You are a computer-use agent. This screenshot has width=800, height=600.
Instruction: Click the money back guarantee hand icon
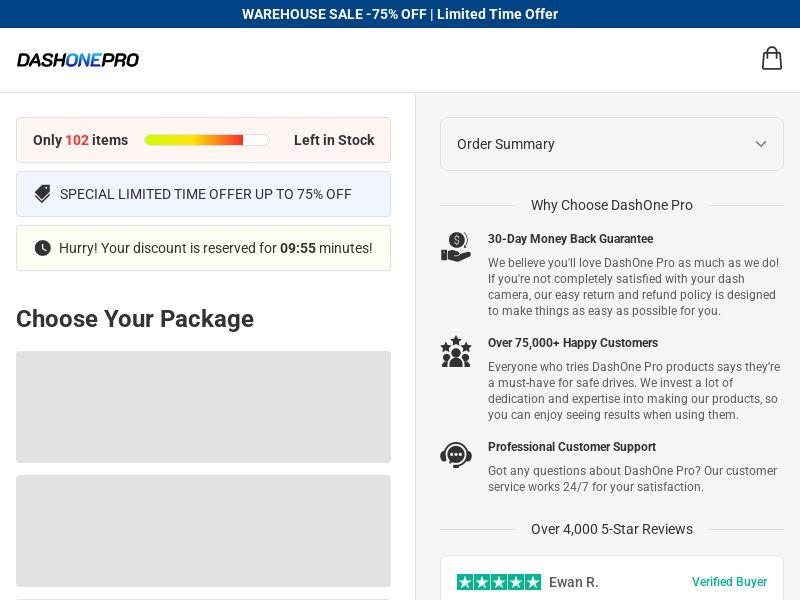(456, 247)
